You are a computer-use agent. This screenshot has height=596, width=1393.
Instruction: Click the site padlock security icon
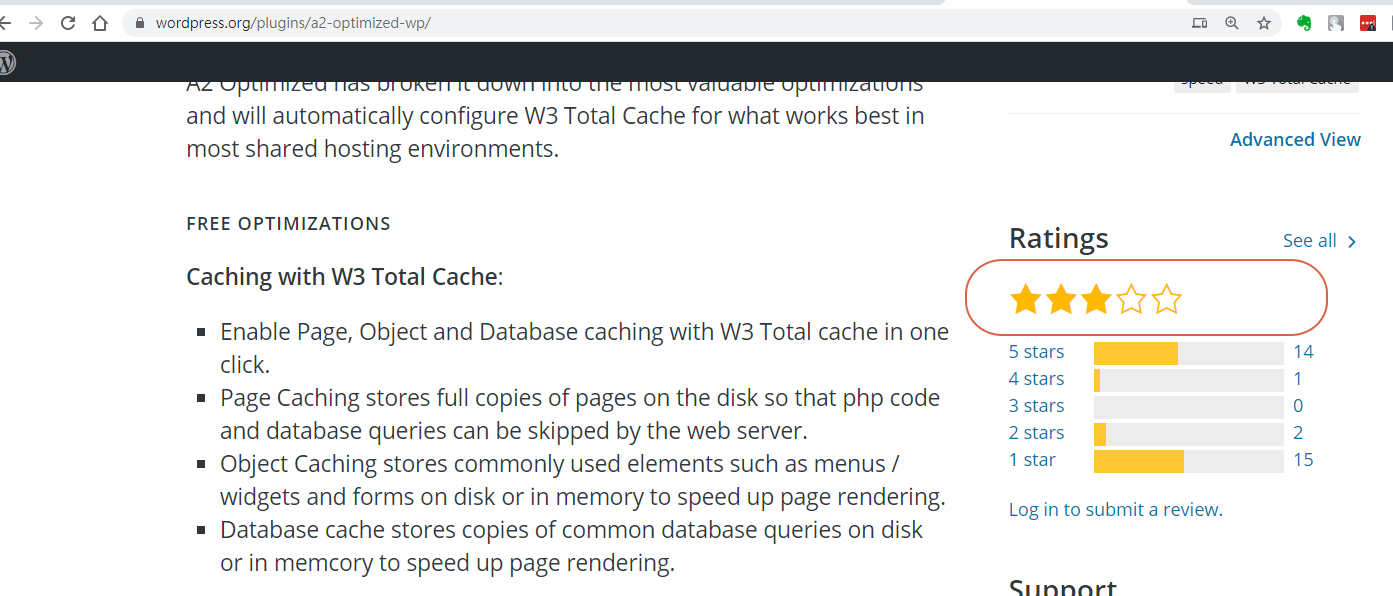click(140, 23)
